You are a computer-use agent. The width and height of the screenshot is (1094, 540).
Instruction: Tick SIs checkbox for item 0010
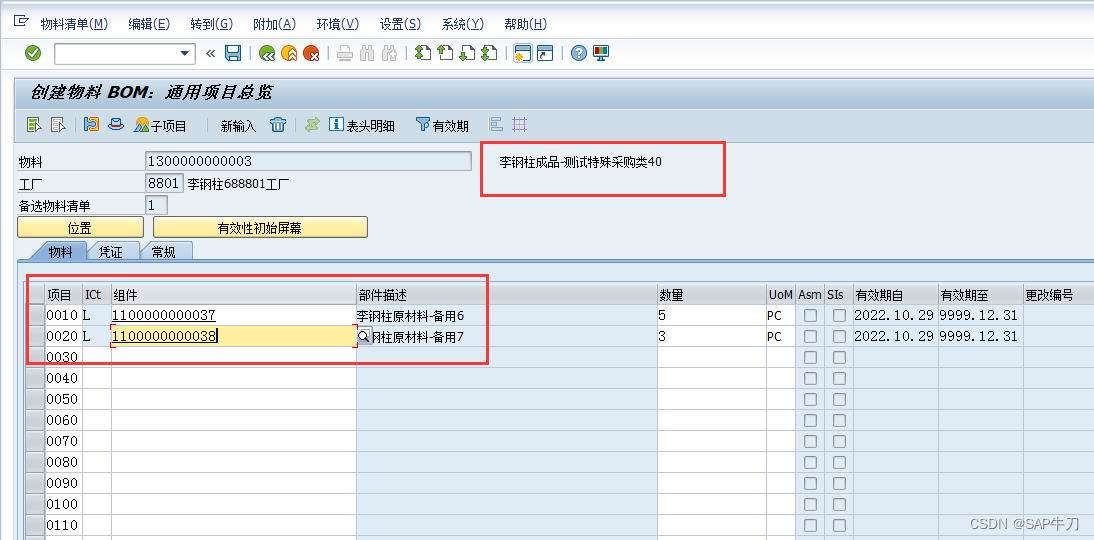click(x=839, y=315)
